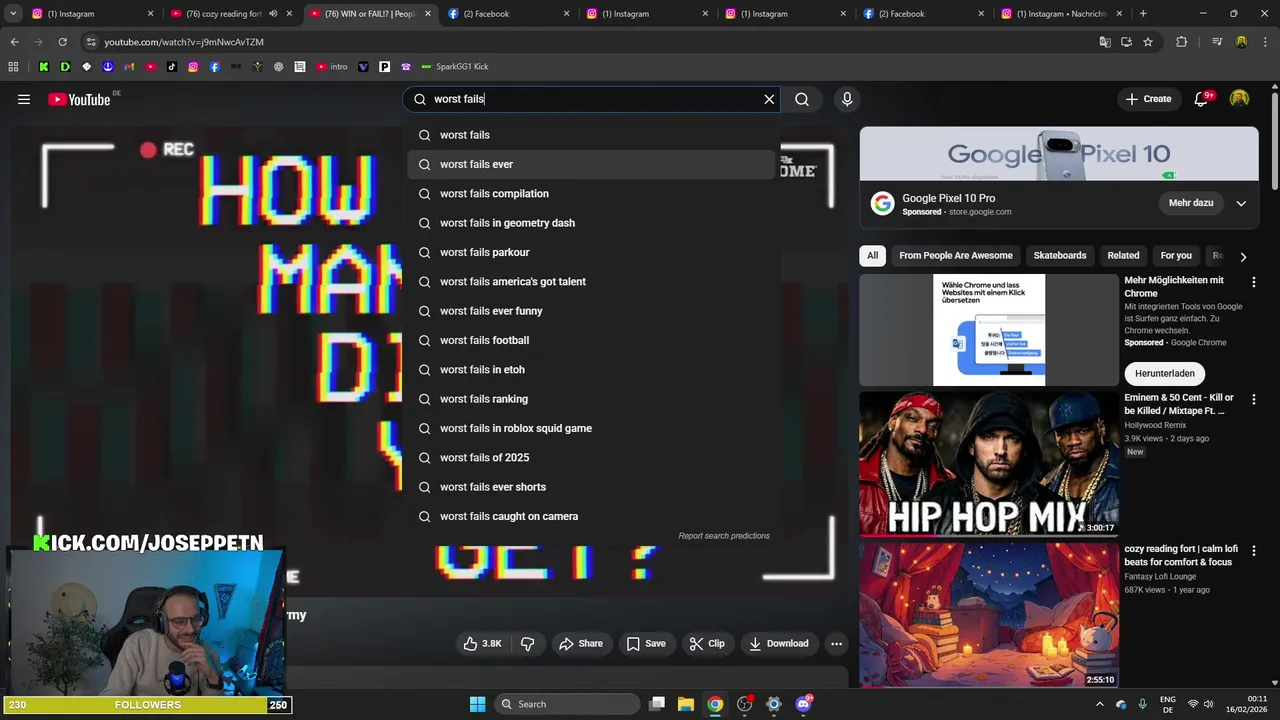Open the YouTube hamburger guide menu
1280x720 pixels.
coord(24,99)
